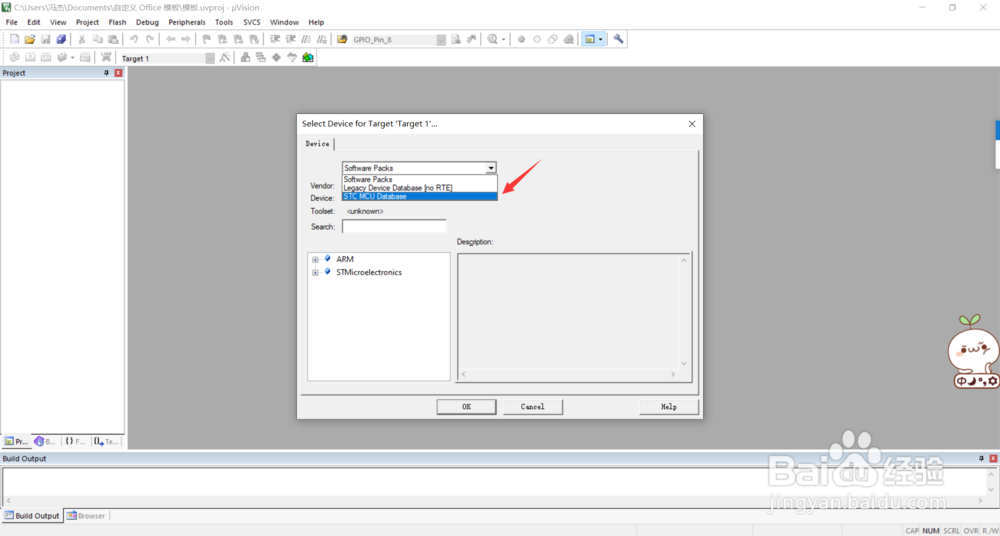1000x536 pixels.
Task: Open the File menu
Action: click(x=11, y=22)
